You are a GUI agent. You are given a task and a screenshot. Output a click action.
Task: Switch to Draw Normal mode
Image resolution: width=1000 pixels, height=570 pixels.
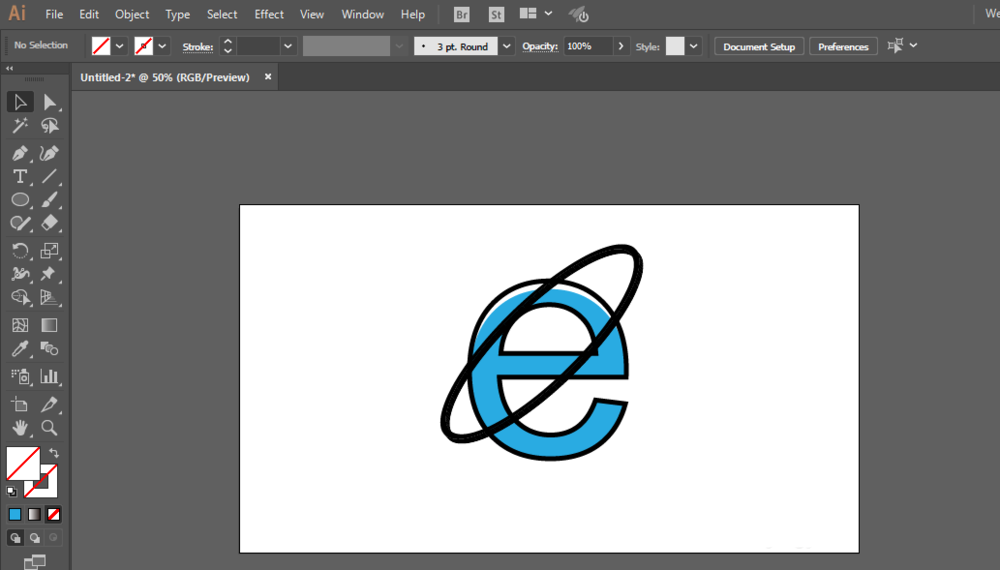pyautogui.click(x=15, y=538)
